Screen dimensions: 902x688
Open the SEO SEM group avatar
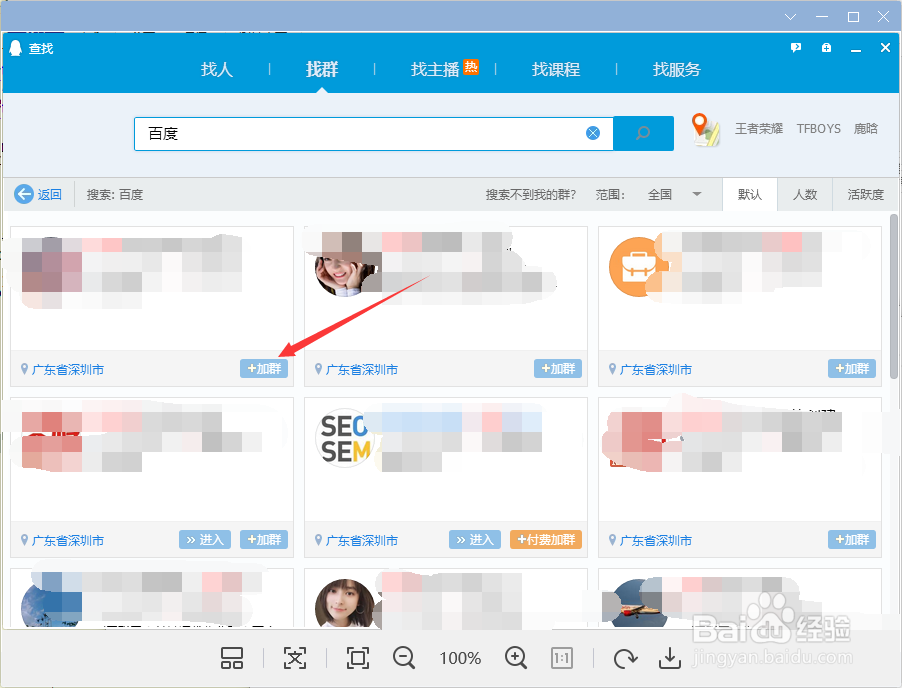pos(344,438)
